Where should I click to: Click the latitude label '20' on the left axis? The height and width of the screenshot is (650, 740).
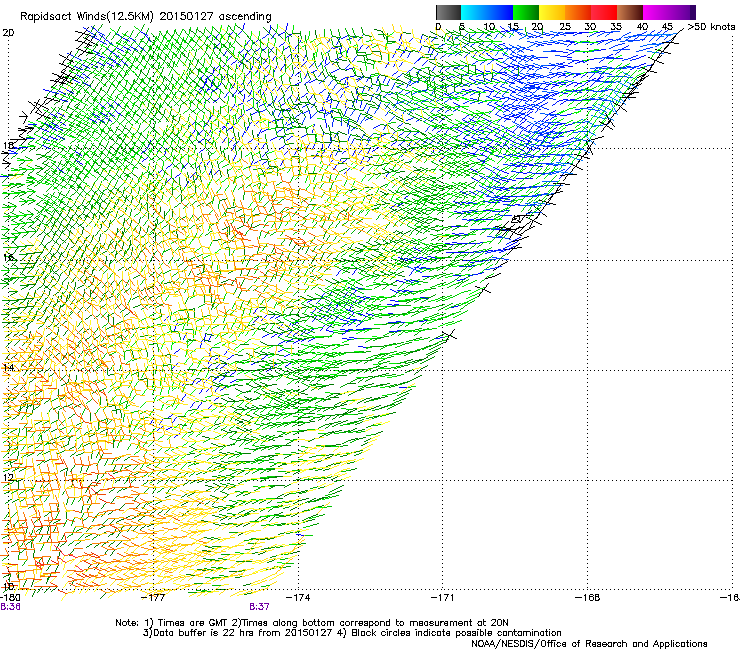8,33
